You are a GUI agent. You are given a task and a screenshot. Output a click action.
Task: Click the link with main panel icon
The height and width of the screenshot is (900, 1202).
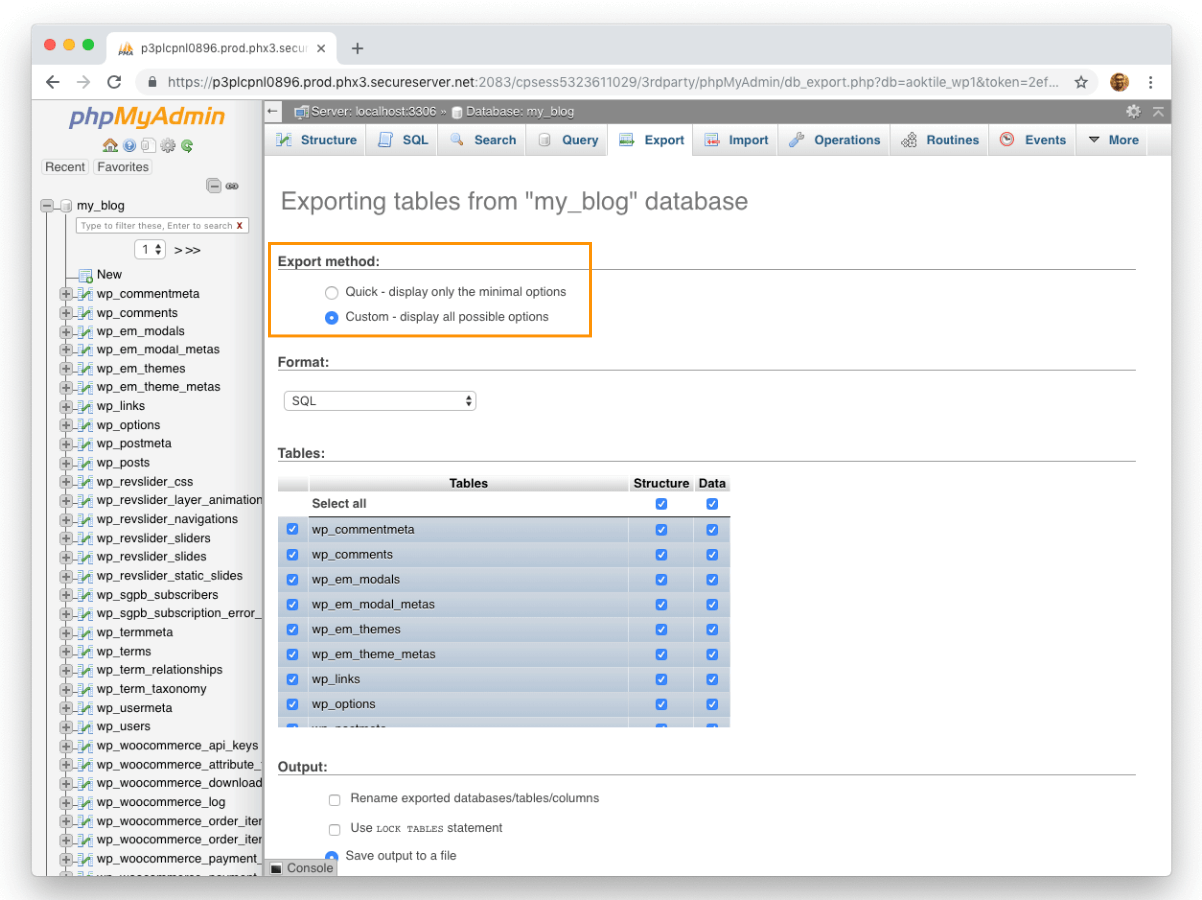[x=232, y=185]
